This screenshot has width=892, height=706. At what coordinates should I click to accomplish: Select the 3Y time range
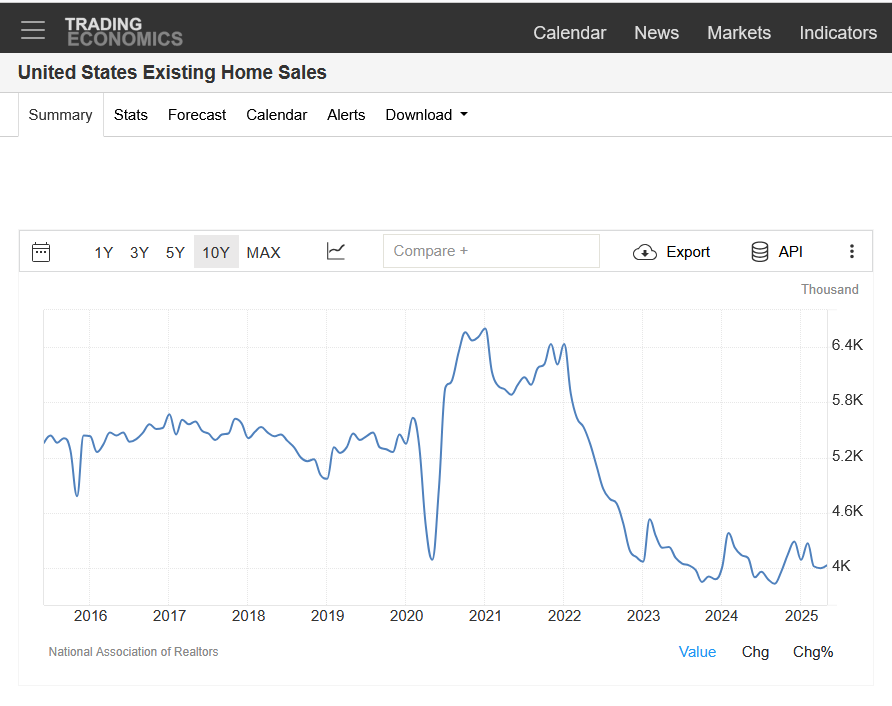click(x=139, y=253)
